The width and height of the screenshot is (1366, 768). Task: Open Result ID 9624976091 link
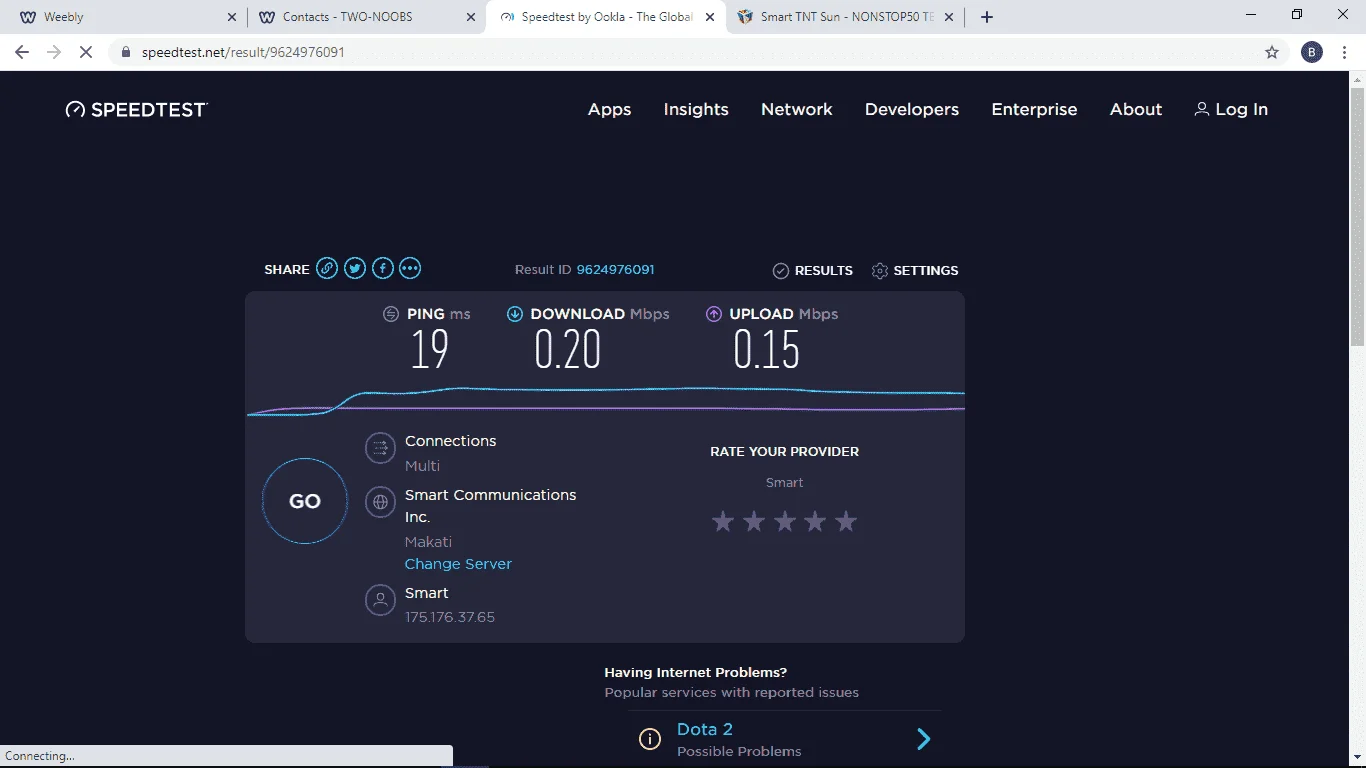[615, 270]
